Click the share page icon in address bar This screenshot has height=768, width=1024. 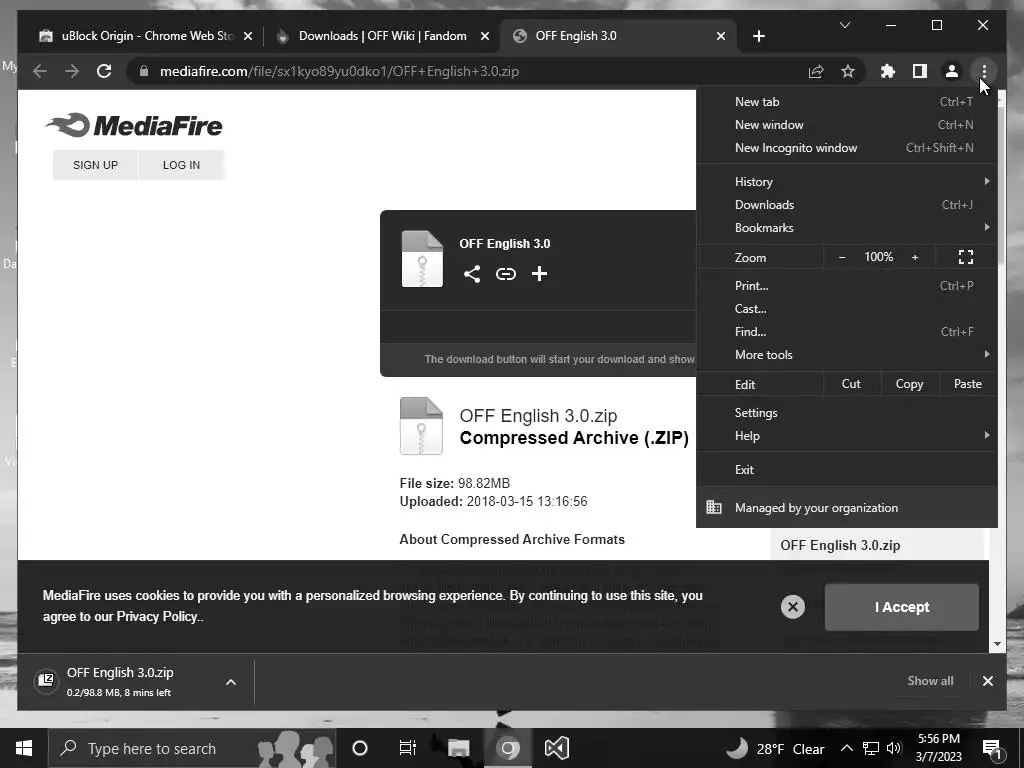[816, 71]
